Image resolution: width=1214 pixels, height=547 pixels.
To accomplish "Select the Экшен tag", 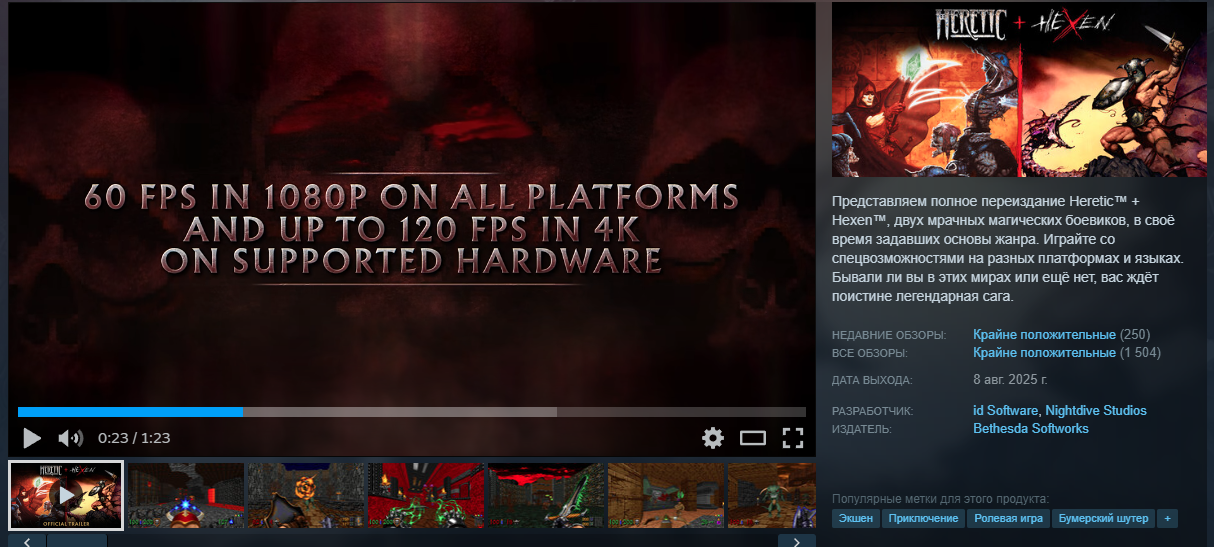I will [x=856, y=518].
